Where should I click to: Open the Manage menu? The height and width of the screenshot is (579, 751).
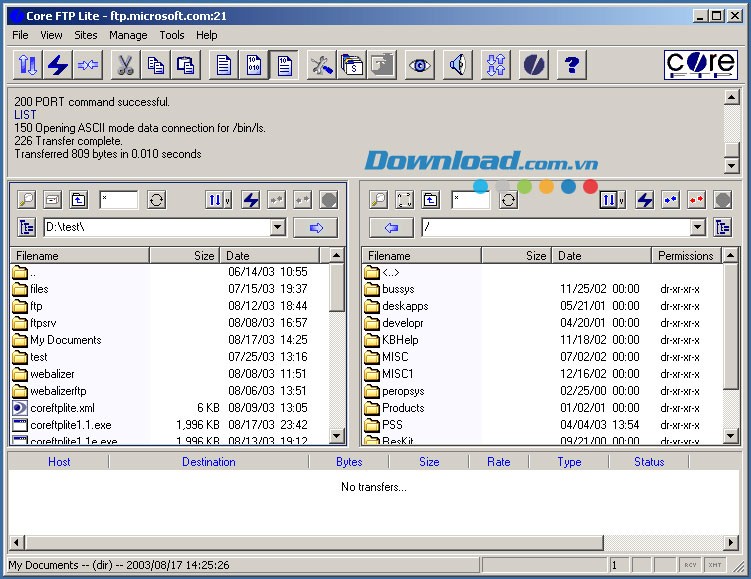tap(128, 35)
